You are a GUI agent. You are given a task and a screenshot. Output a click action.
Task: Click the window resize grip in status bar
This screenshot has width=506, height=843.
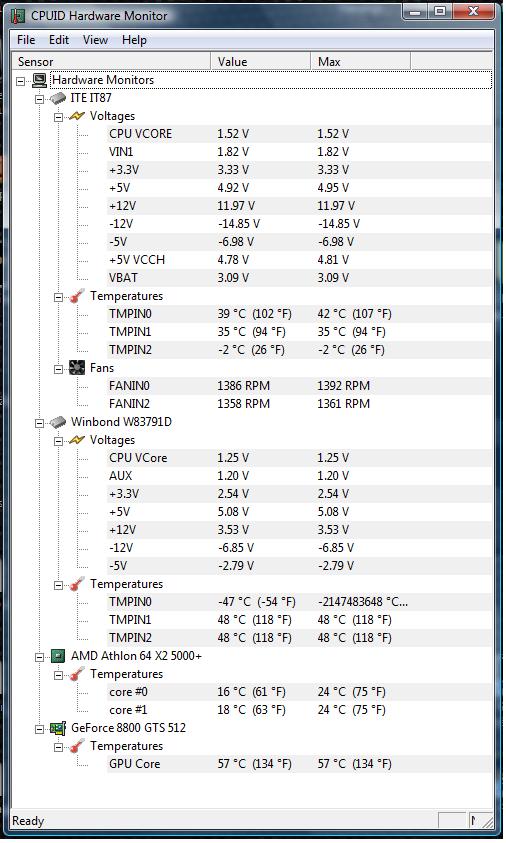tap(488, 822)
